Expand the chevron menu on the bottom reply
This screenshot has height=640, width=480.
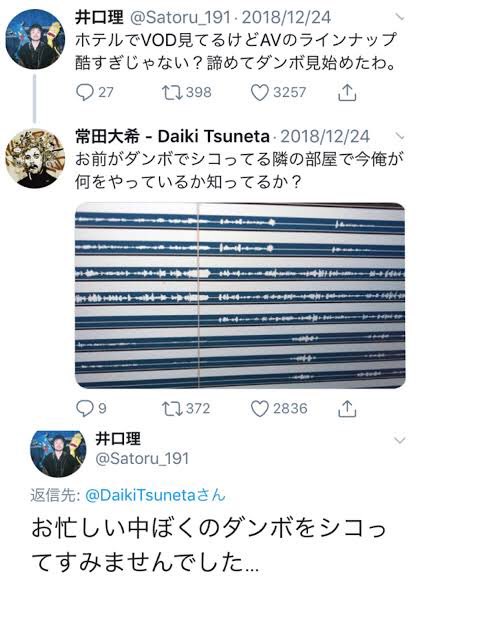point(400,440)
